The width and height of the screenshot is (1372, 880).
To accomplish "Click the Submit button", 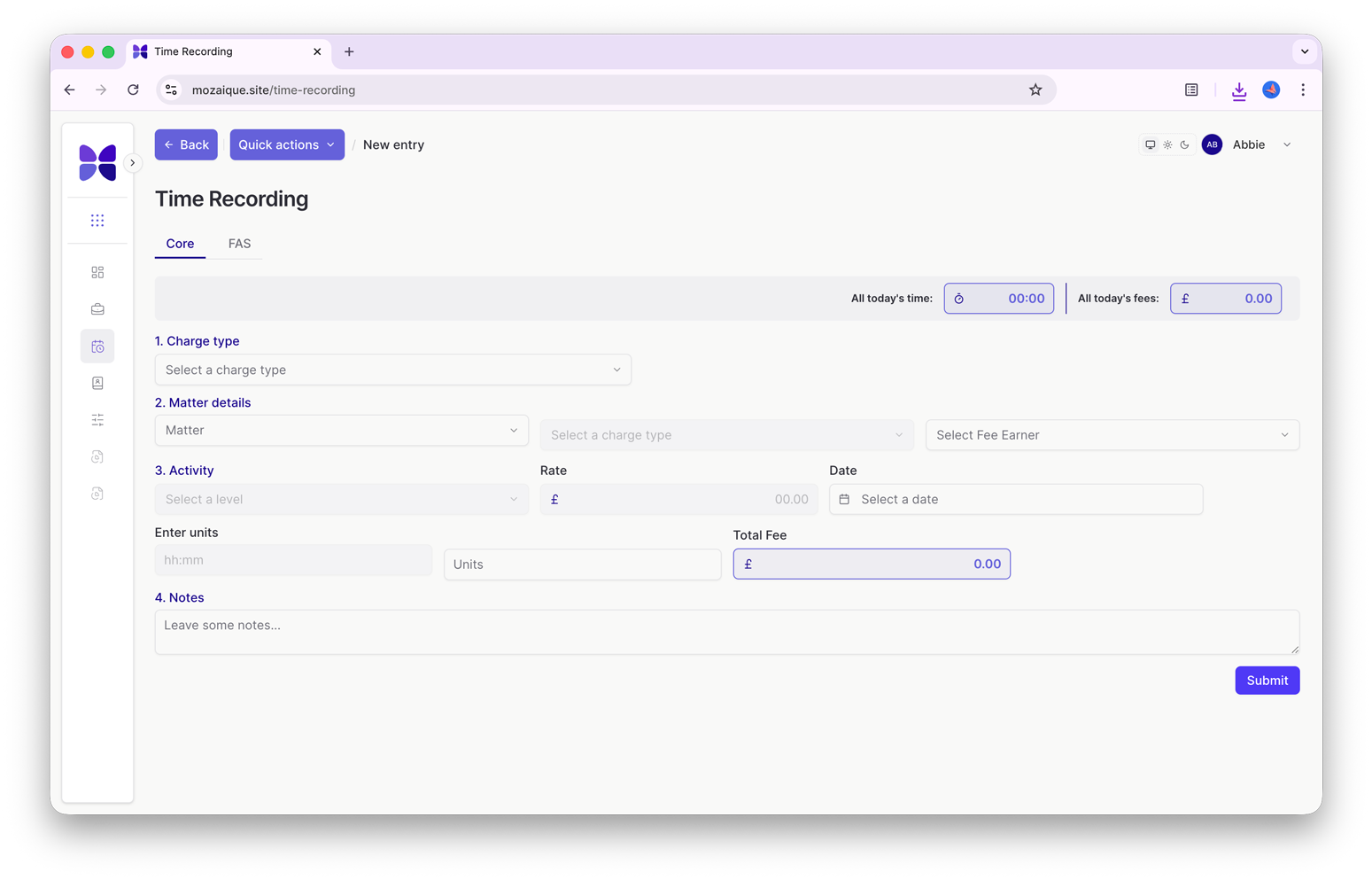I will 1267,681.
